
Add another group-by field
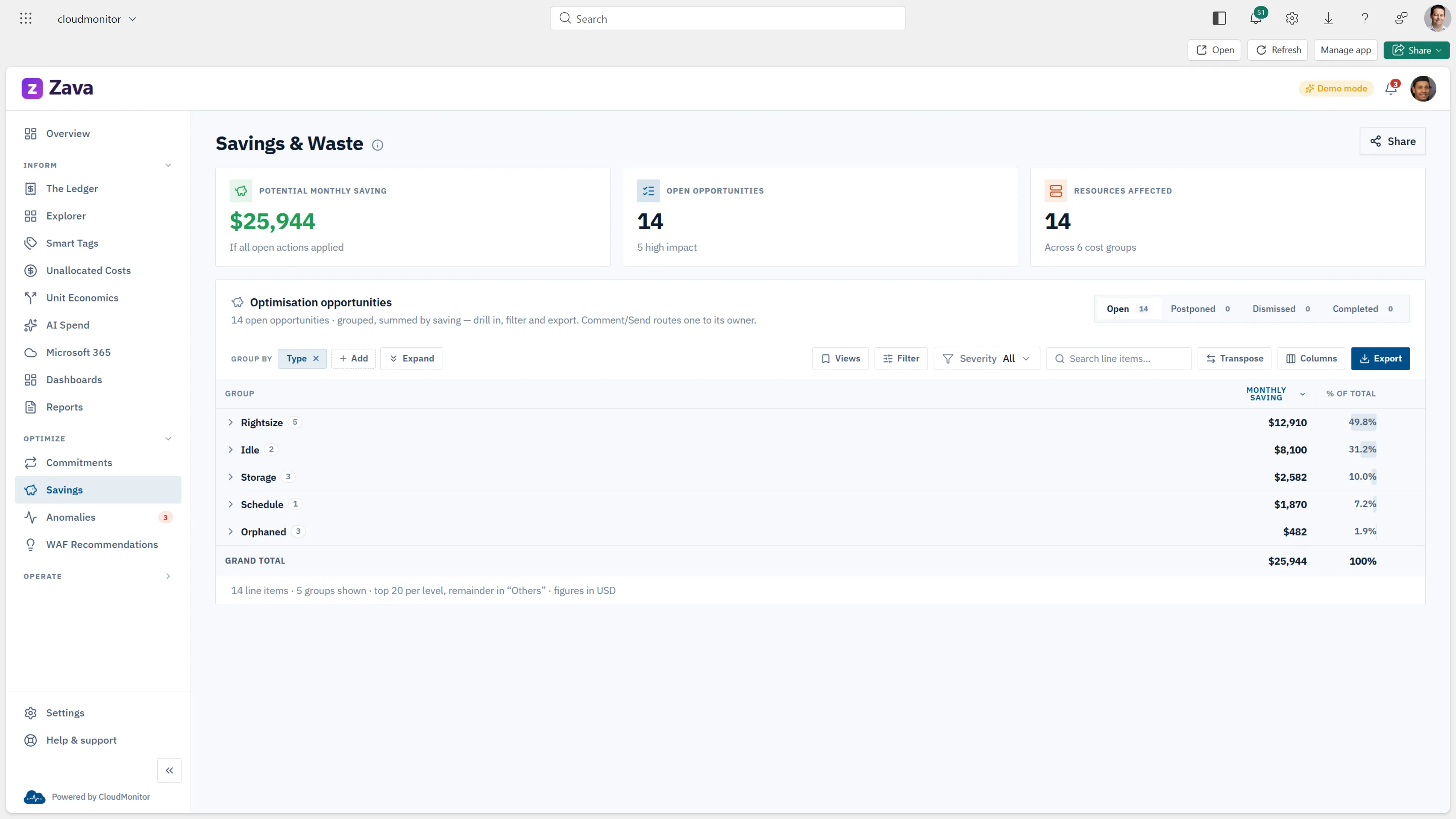coord(353,358)
